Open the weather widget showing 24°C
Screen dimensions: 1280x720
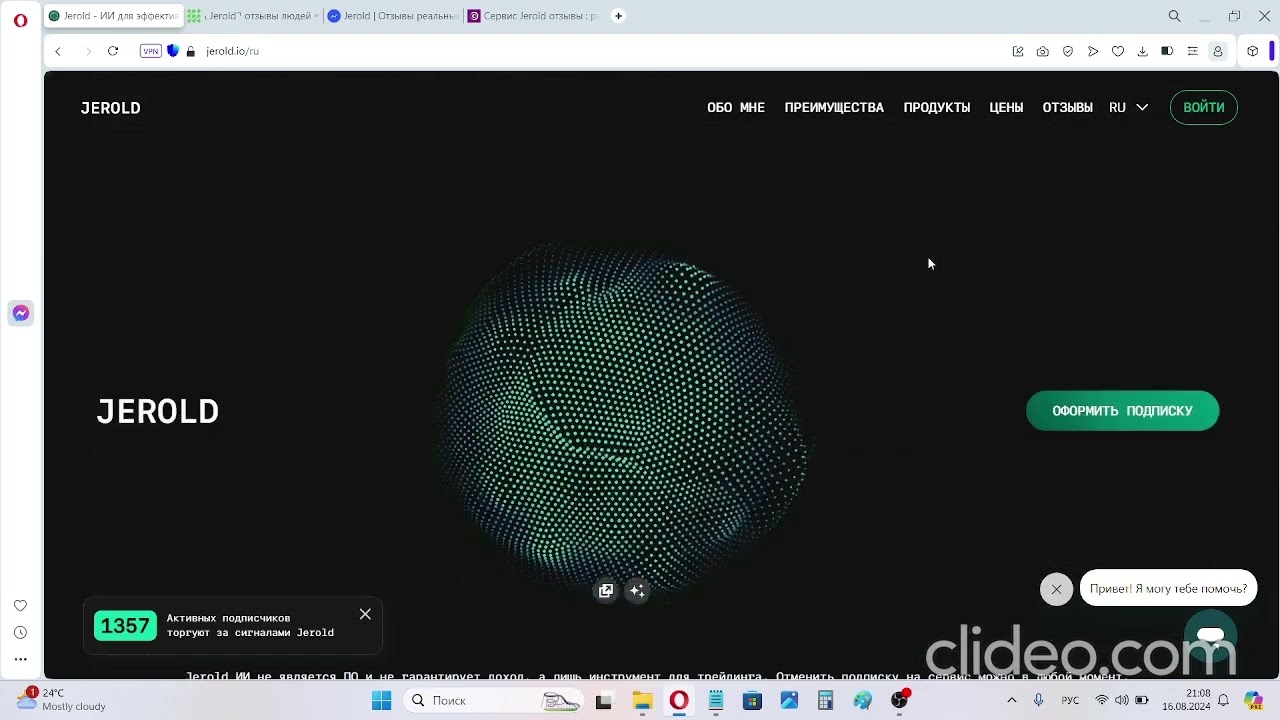coord(62,700)
